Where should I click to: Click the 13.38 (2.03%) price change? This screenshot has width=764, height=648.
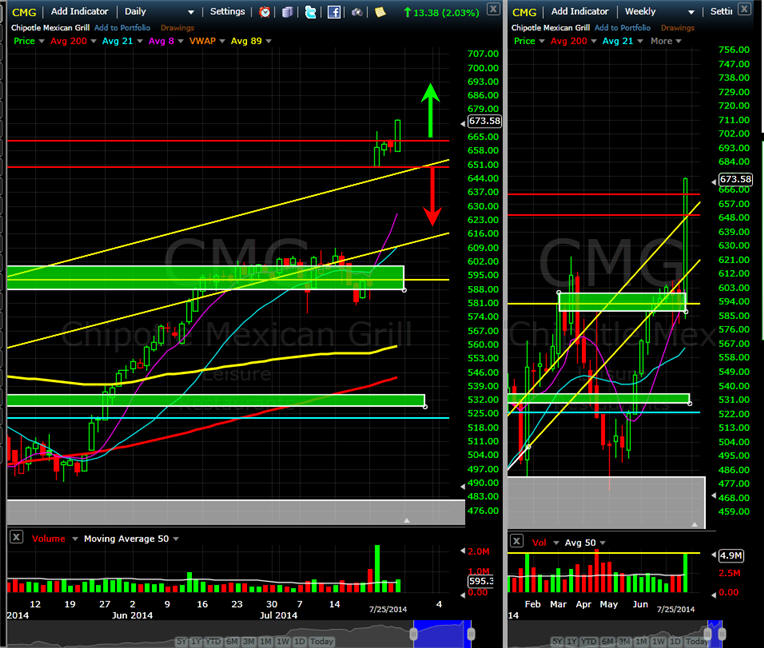(441, 12)
